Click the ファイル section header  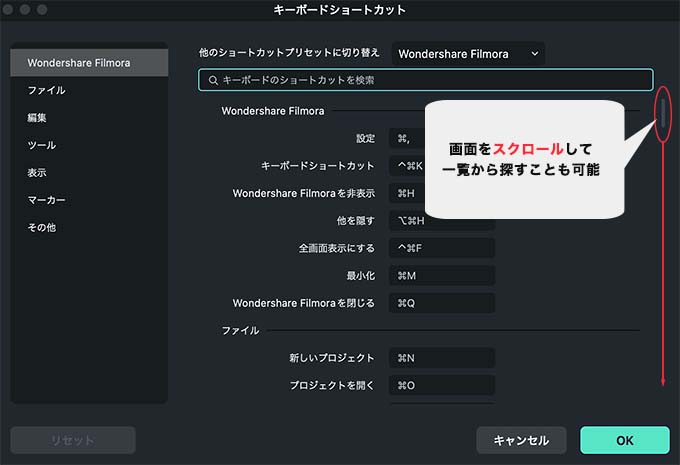[x=240, y=331]
